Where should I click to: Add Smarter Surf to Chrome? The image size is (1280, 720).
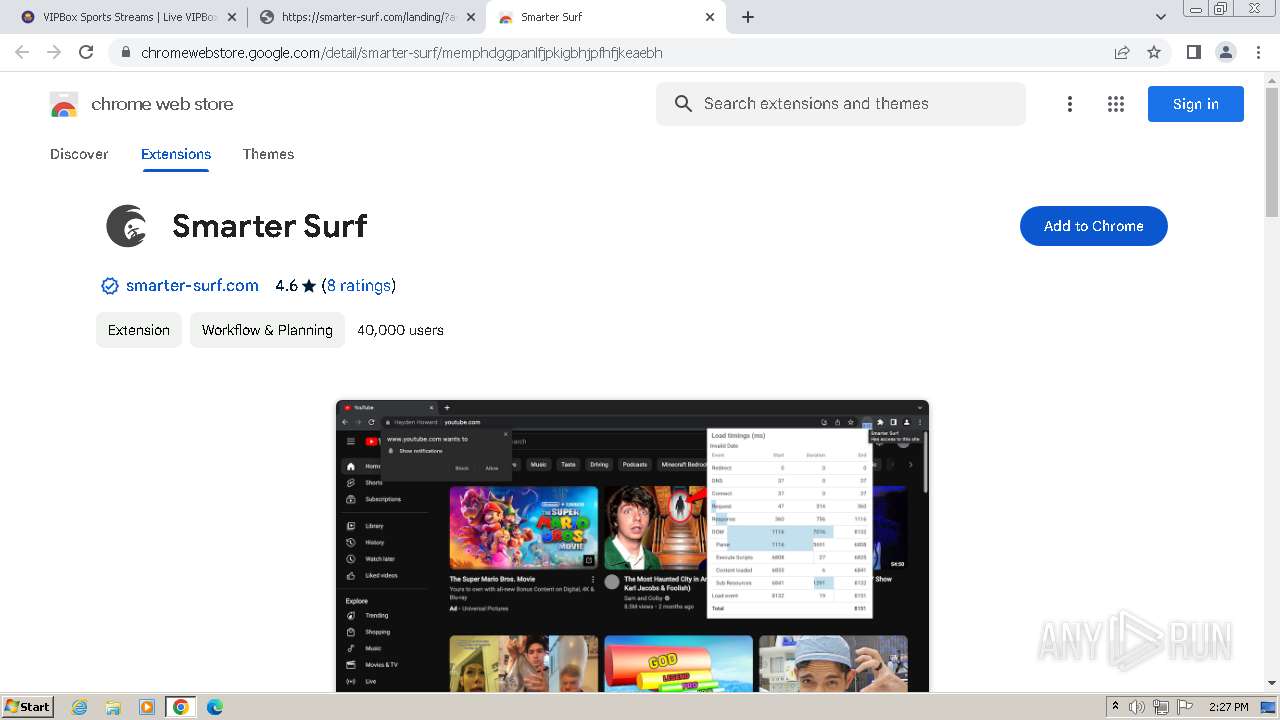[x=1093, y=226]
